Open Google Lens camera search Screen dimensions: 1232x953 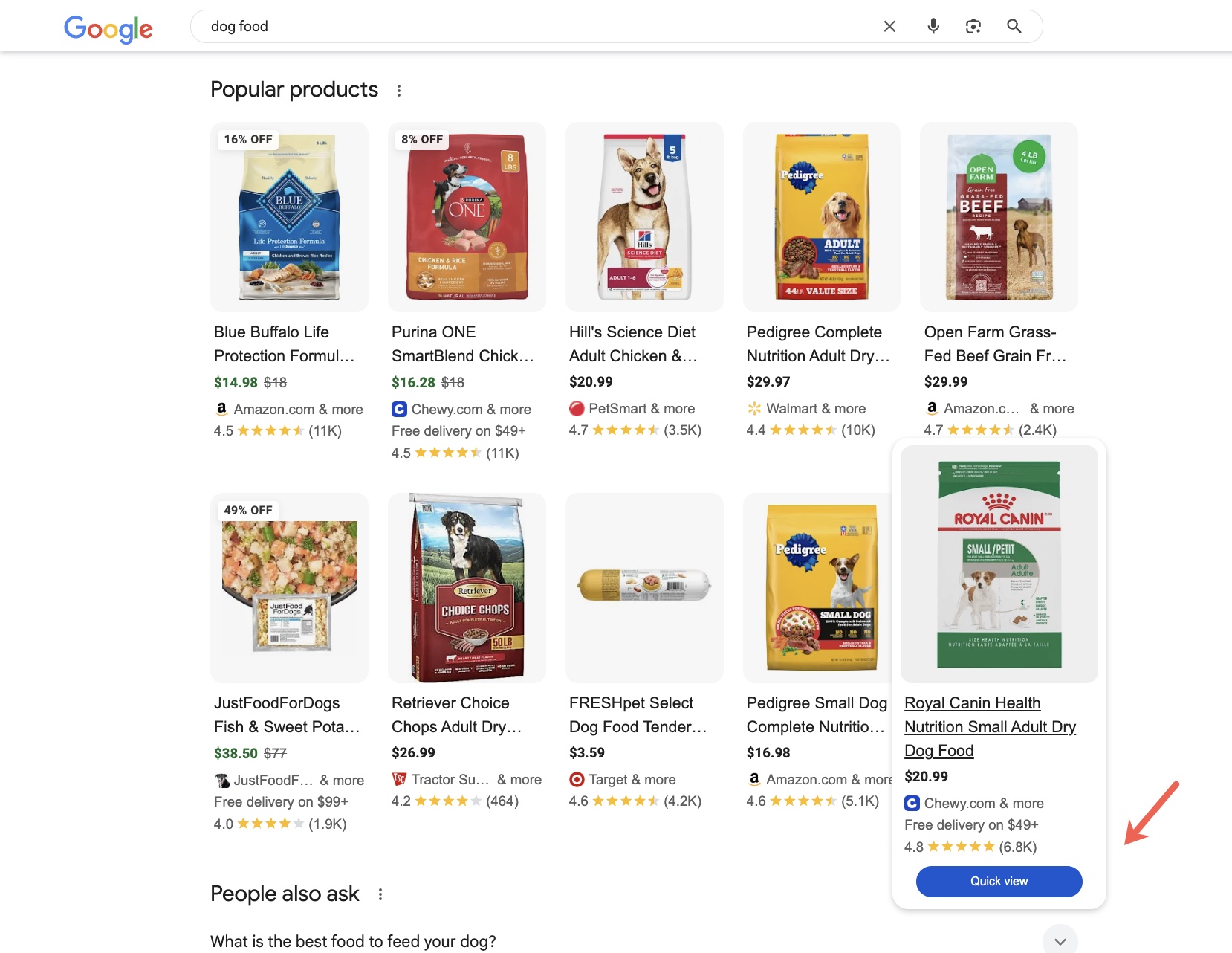coord(973,25)
